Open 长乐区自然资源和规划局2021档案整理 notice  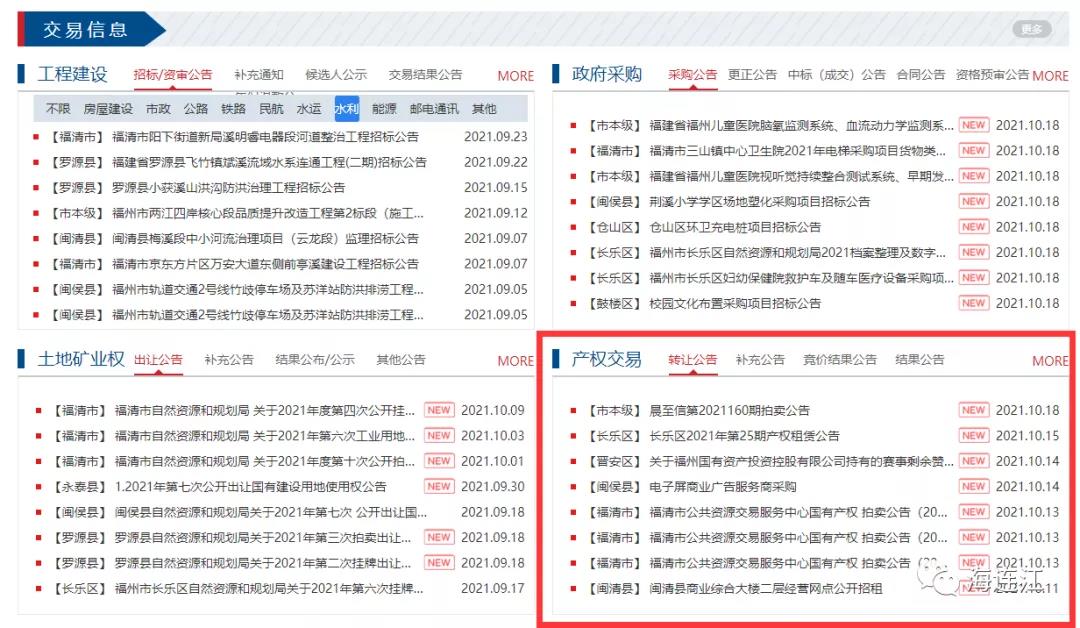pos(798,253)
